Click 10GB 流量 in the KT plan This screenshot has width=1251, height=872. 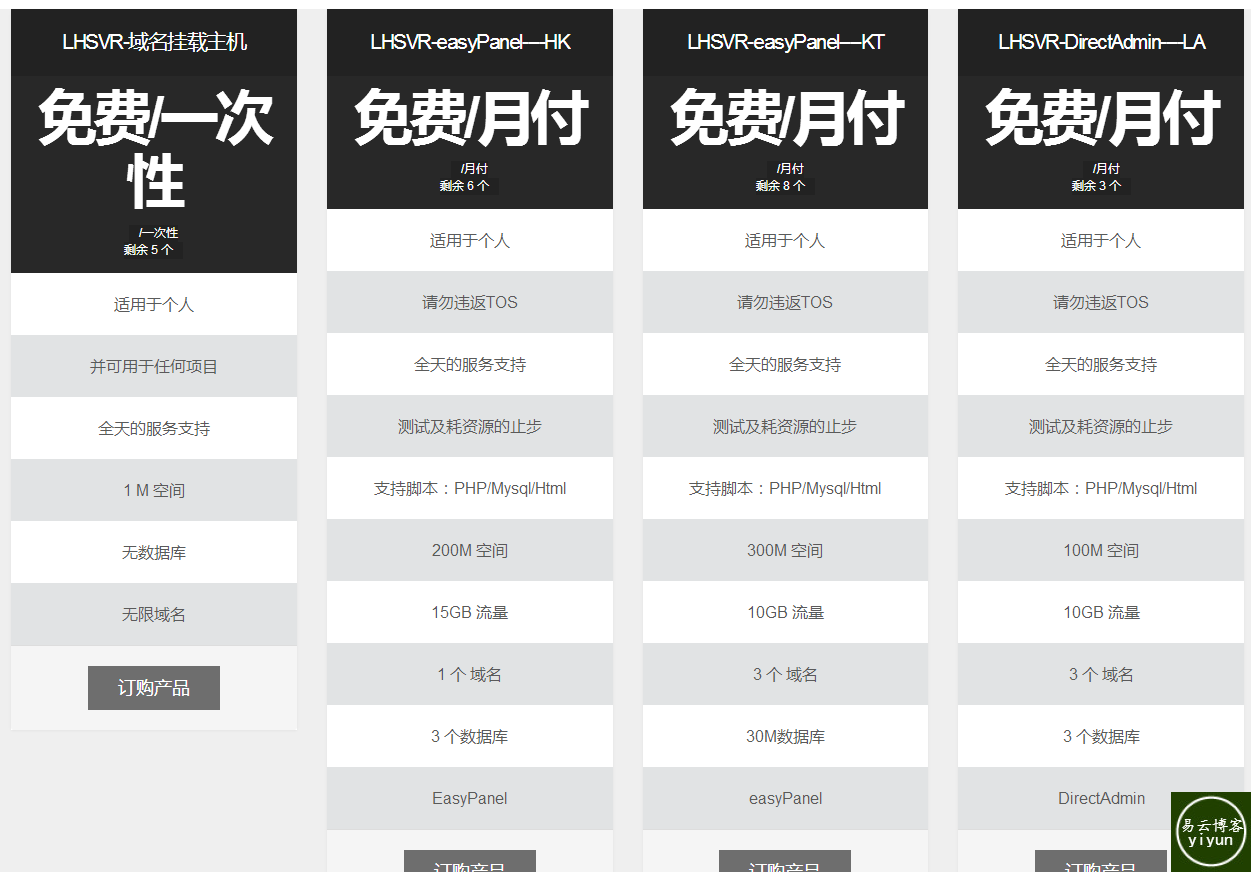tap(785, 612)
